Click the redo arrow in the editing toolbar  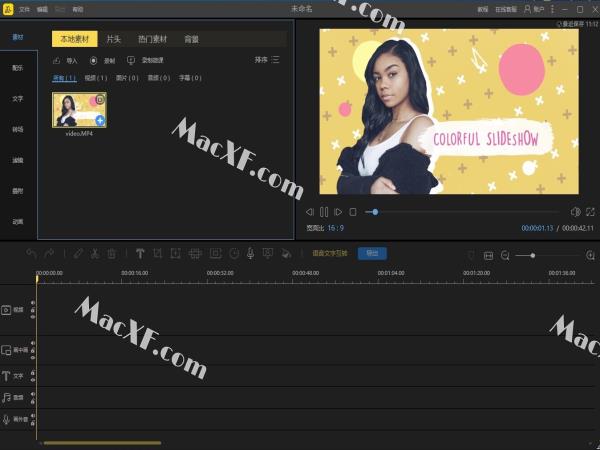(x=49, y=253)
